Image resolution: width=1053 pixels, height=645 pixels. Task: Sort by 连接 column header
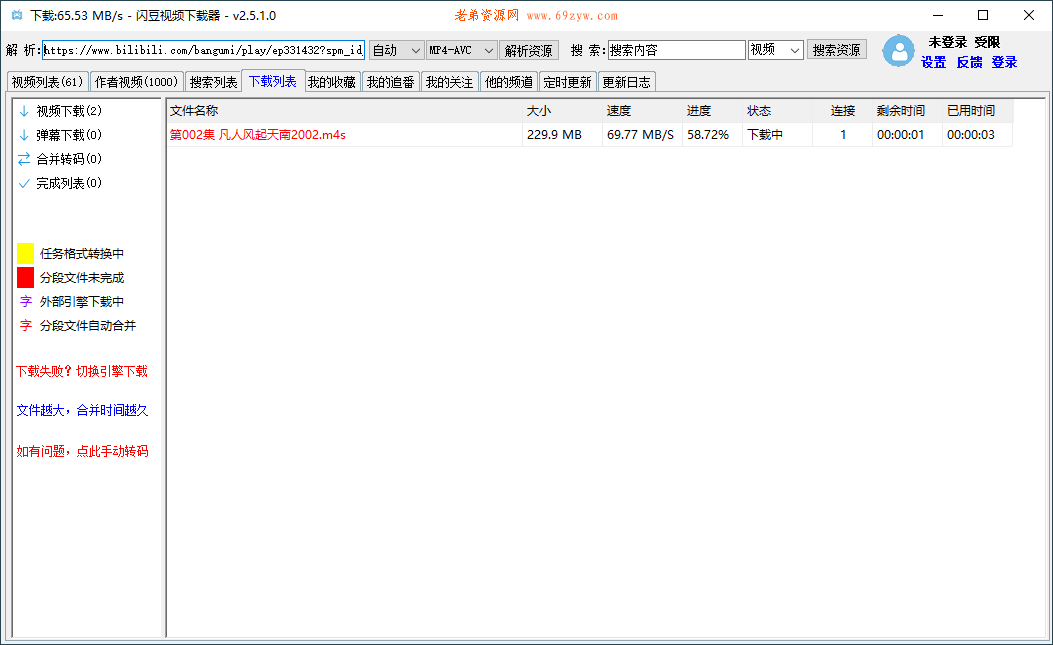coord(843,111)
